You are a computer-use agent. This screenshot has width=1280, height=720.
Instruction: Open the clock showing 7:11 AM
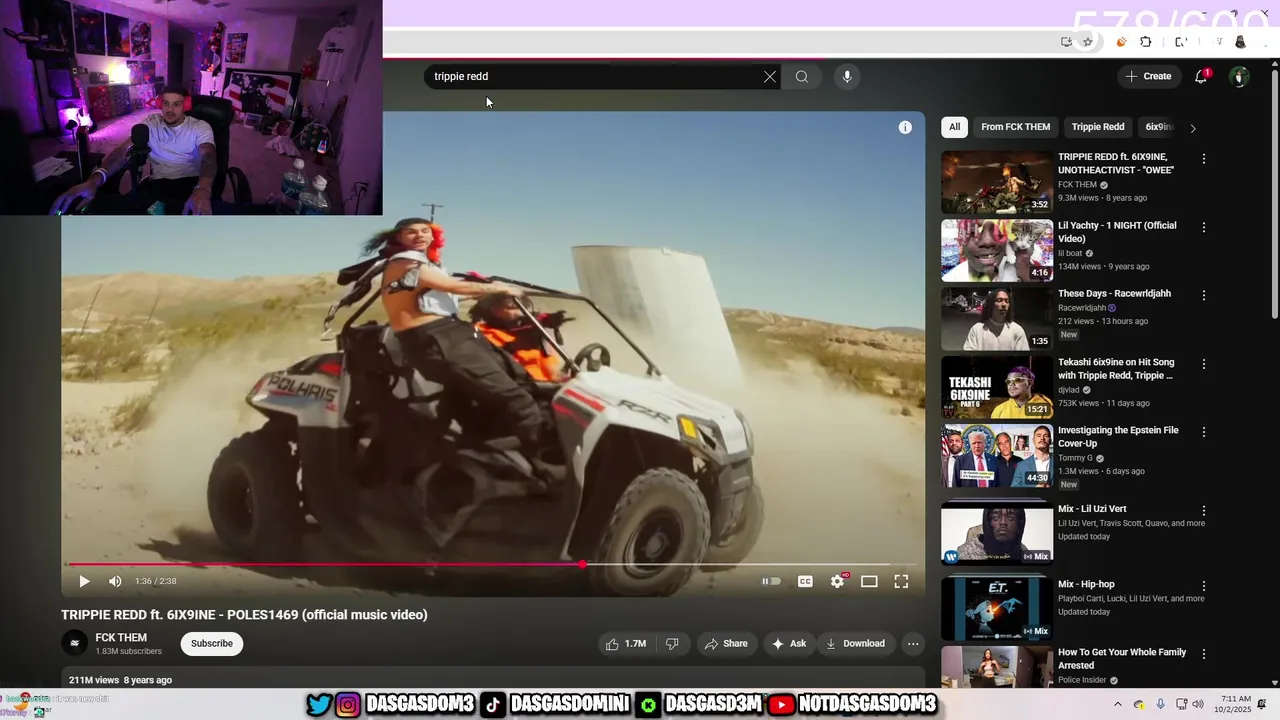click(1231, 704)
